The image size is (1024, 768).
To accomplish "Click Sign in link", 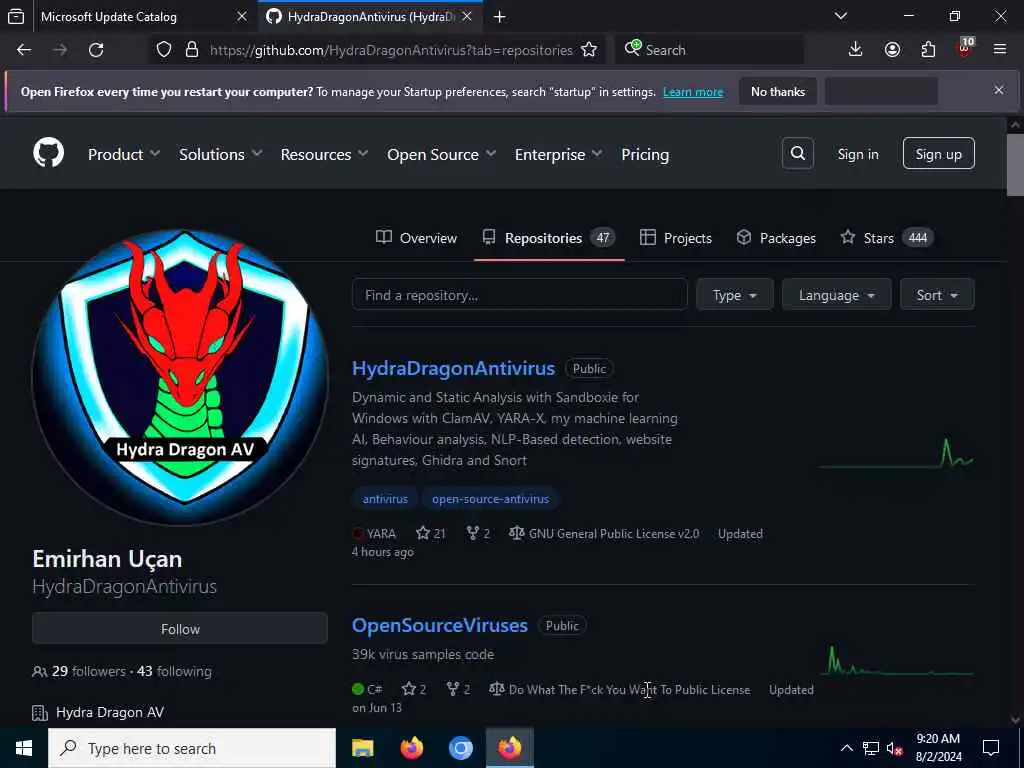I will pos(858,154).
